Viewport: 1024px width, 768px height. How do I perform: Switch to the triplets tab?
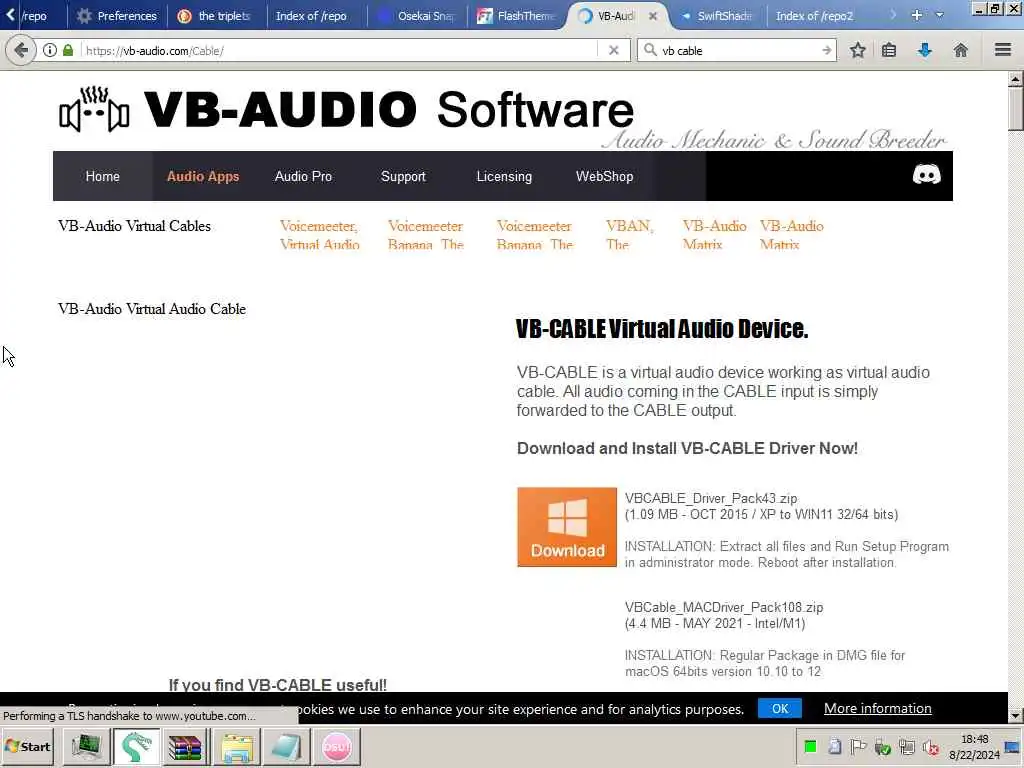216,16
